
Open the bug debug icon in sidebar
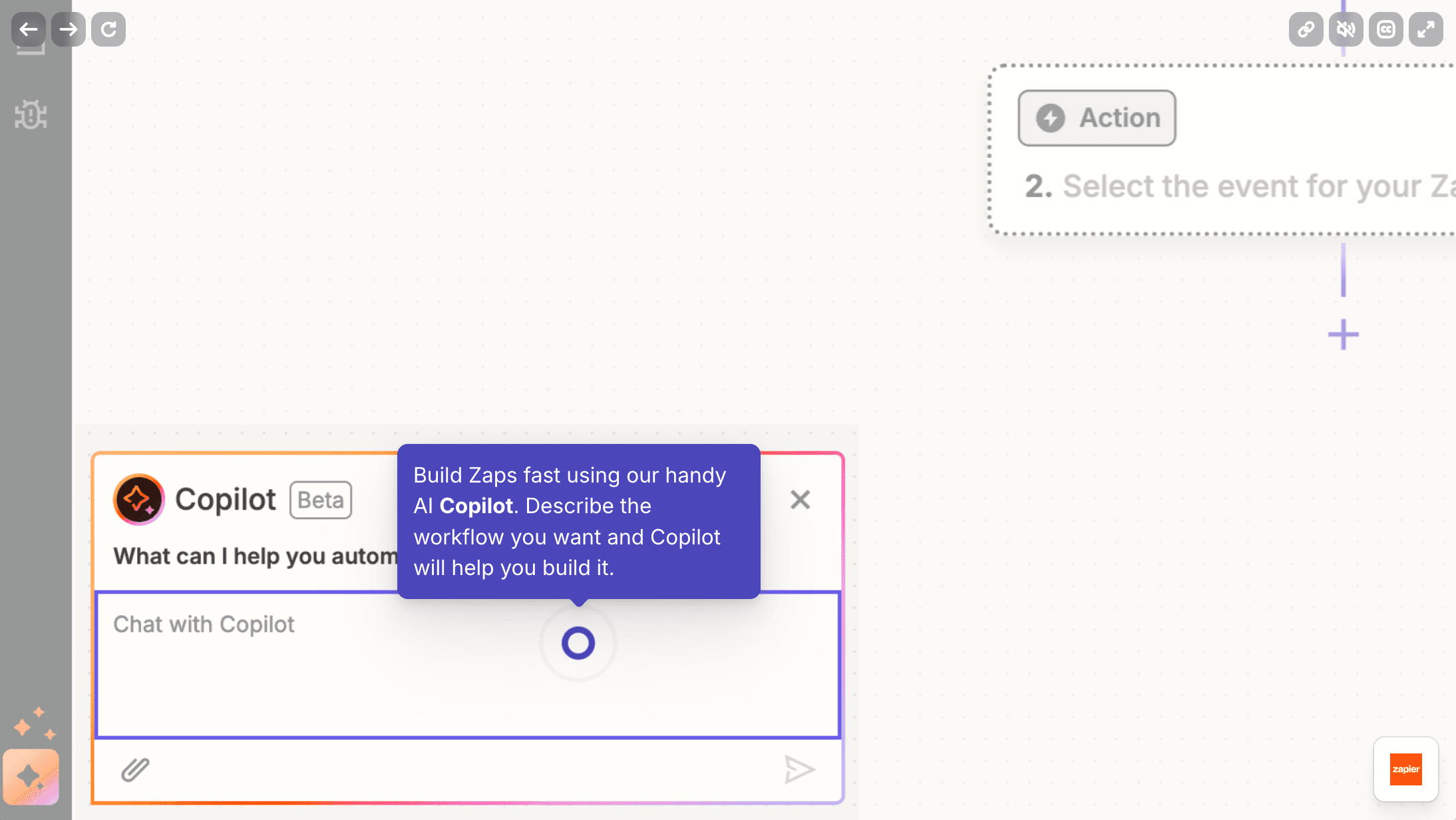[31, 115]
